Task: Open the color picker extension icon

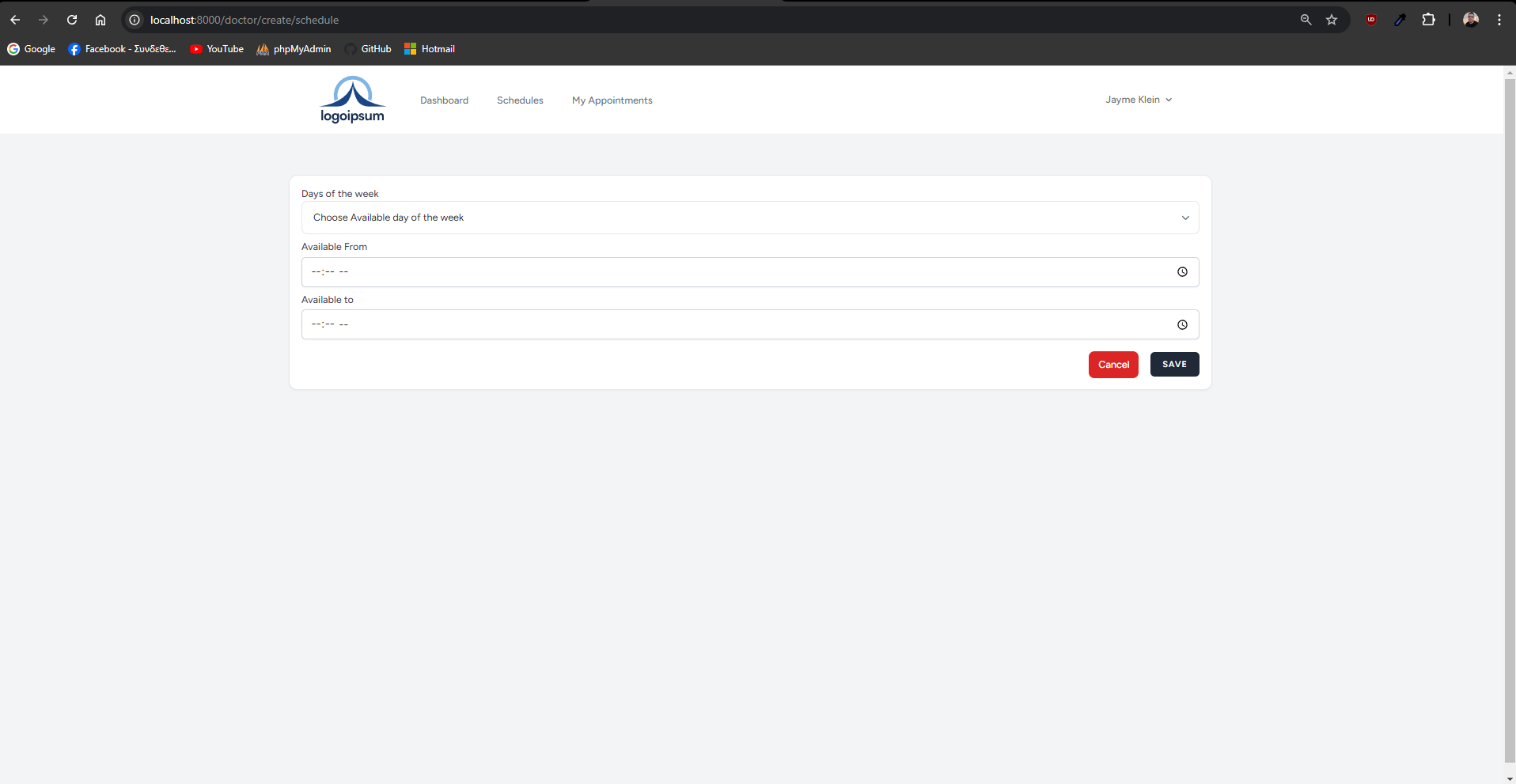Action: click(1400, 20)
